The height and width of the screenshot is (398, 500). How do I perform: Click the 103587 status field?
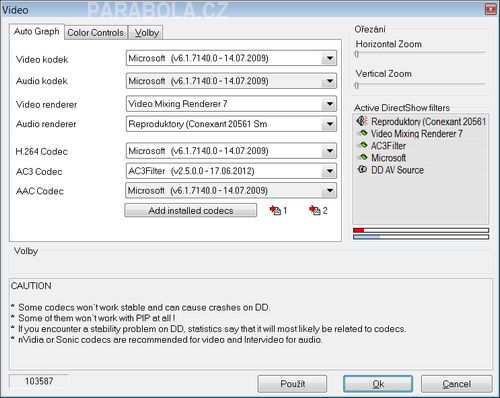[39, 381]
